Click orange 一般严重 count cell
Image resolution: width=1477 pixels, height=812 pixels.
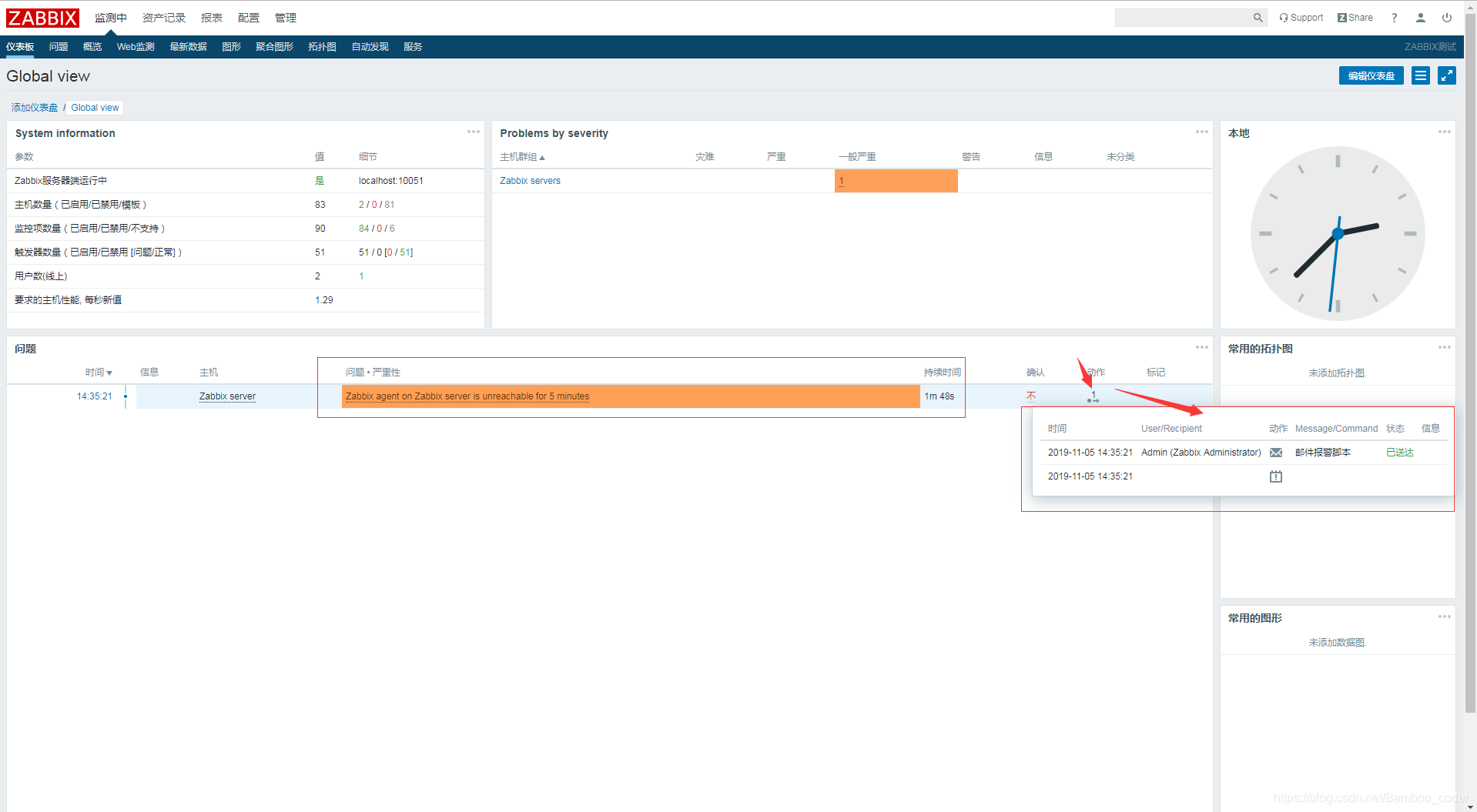tap(896, 181)
